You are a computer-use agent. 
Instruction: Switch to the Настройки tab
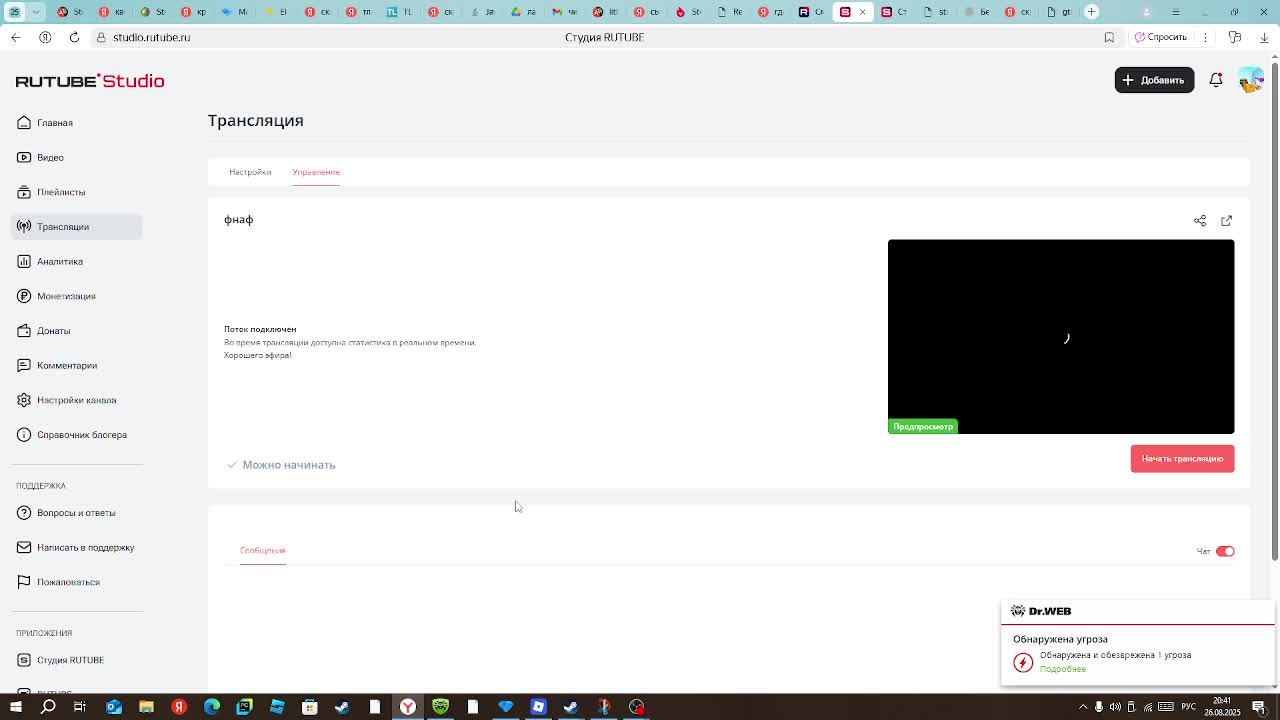[250, 172]
